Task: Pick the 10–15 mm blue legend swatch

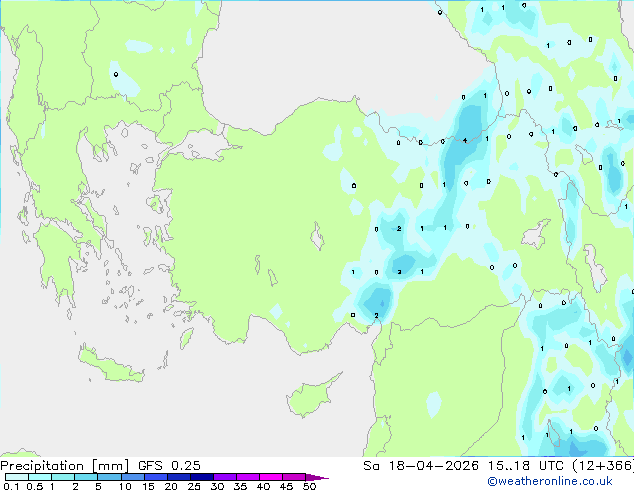Action: pyautogui.click(x=133, y=477)
